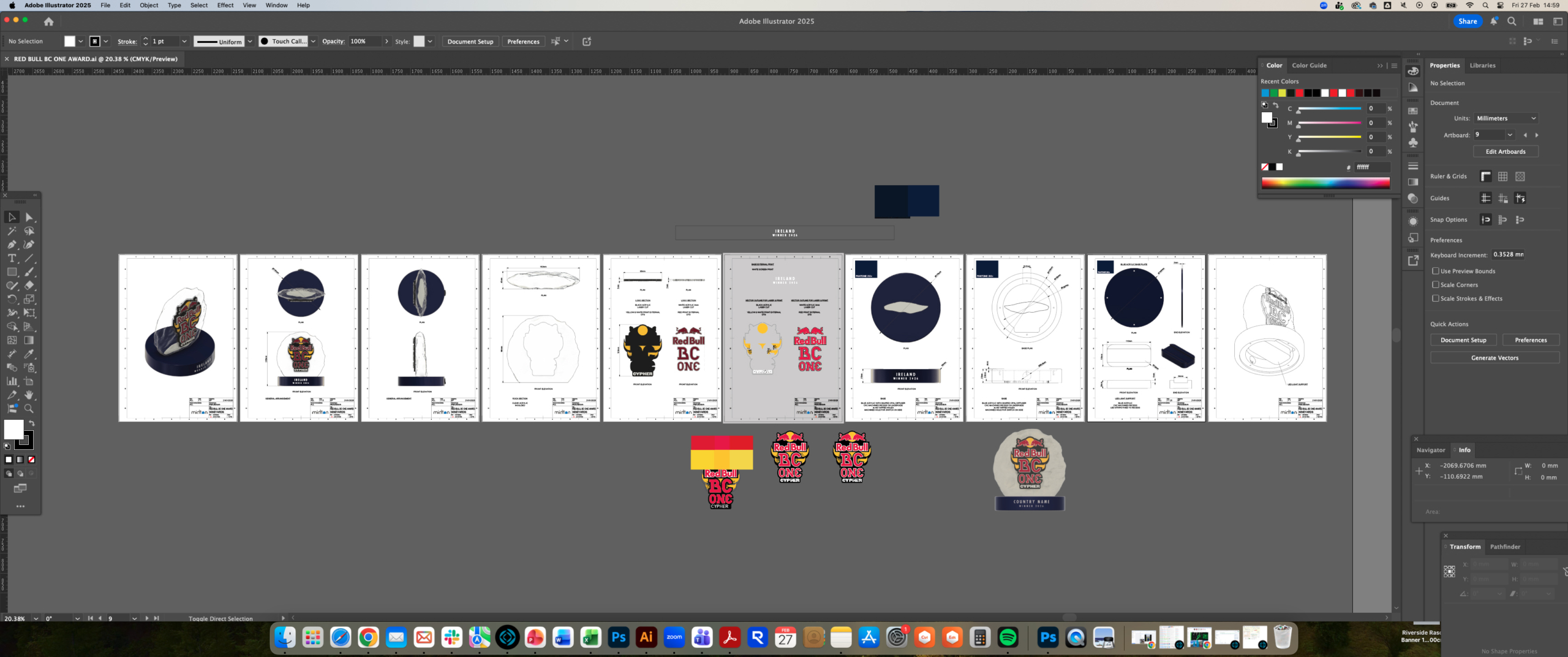The width and height of the screenshot is (1568, 657).
Task: Click the Show Grid icon in Properties
Action: (x=1502, y=177)
